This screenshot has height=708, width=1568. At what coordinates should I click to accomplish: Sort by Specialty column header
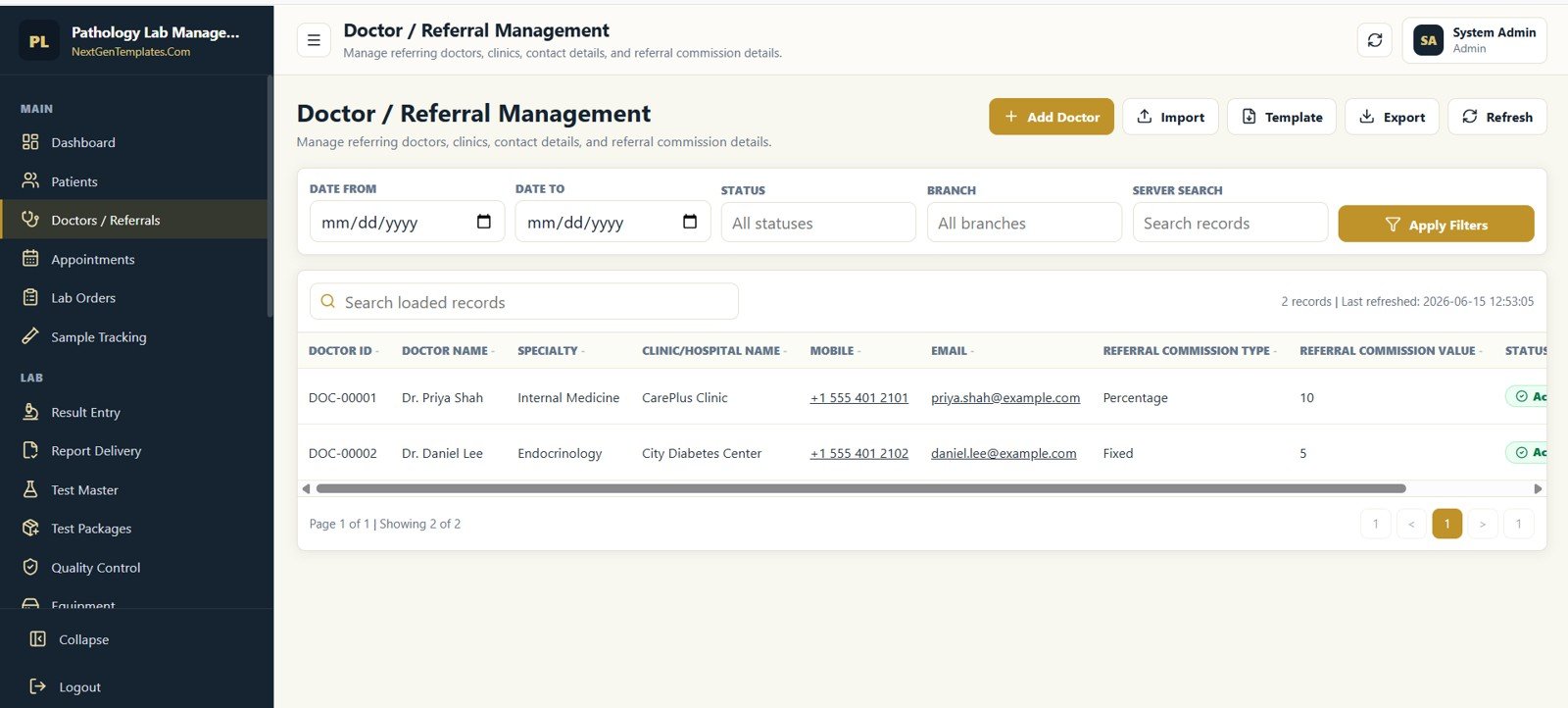[551, 350]
